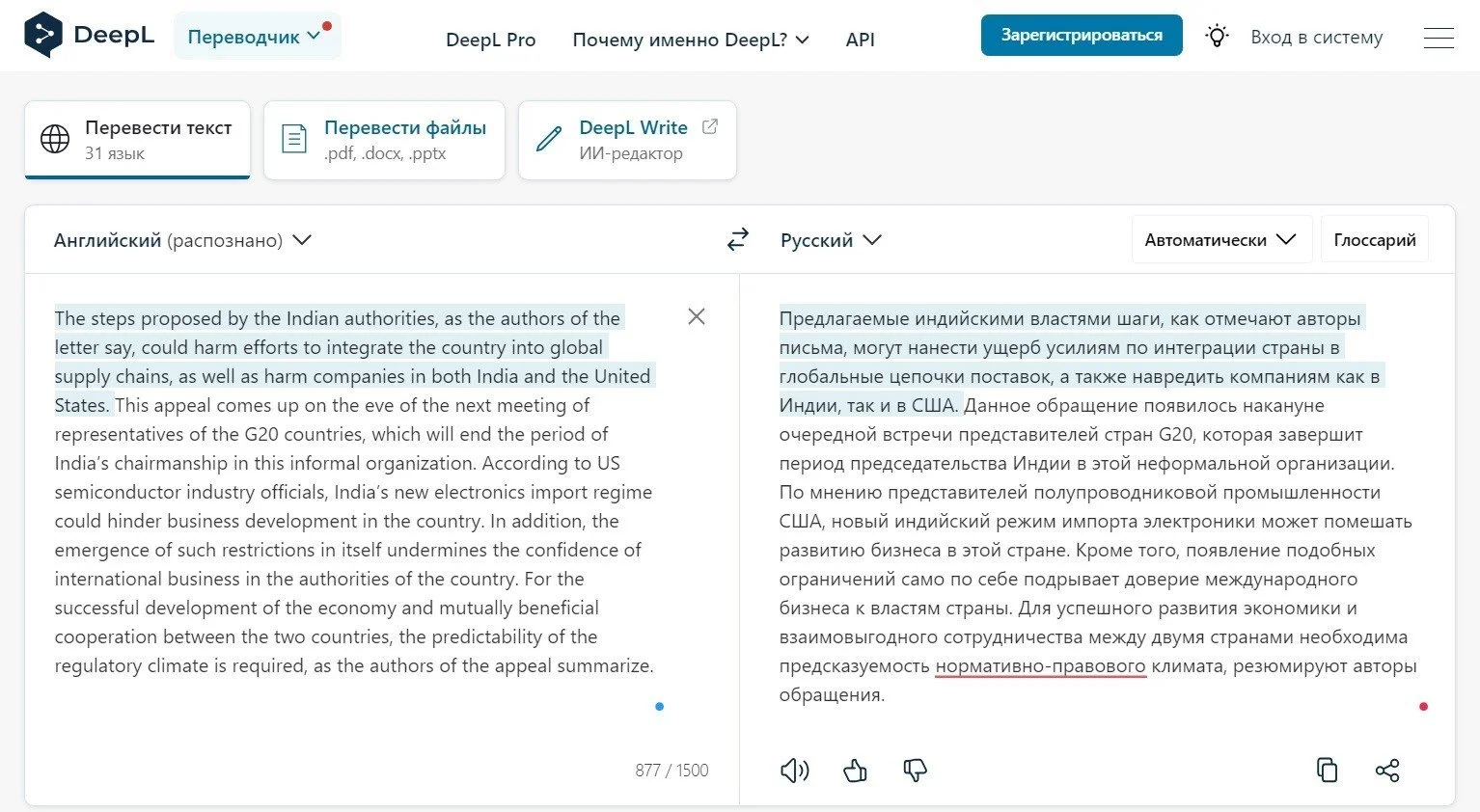Listen to the Russian translation audio
The width and height of the screenshot is (1480, 812).
pyautogui.click(x=794, y=770)
